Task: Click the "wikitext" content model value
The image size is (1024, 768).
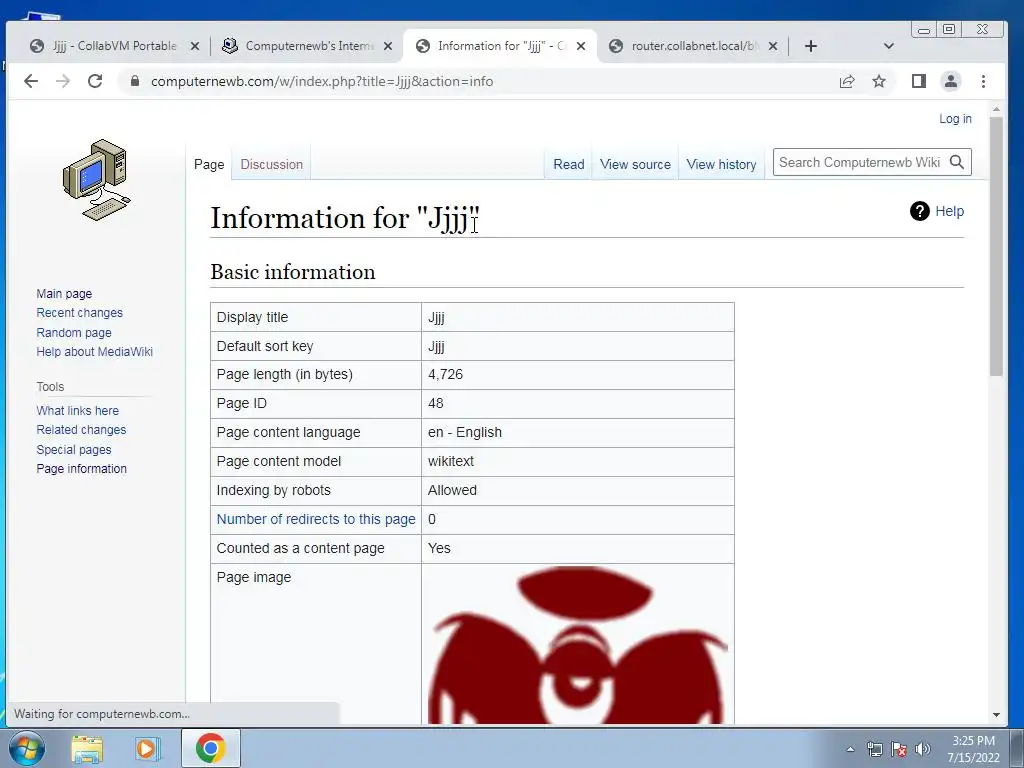Action: click(x=451, y=461)
